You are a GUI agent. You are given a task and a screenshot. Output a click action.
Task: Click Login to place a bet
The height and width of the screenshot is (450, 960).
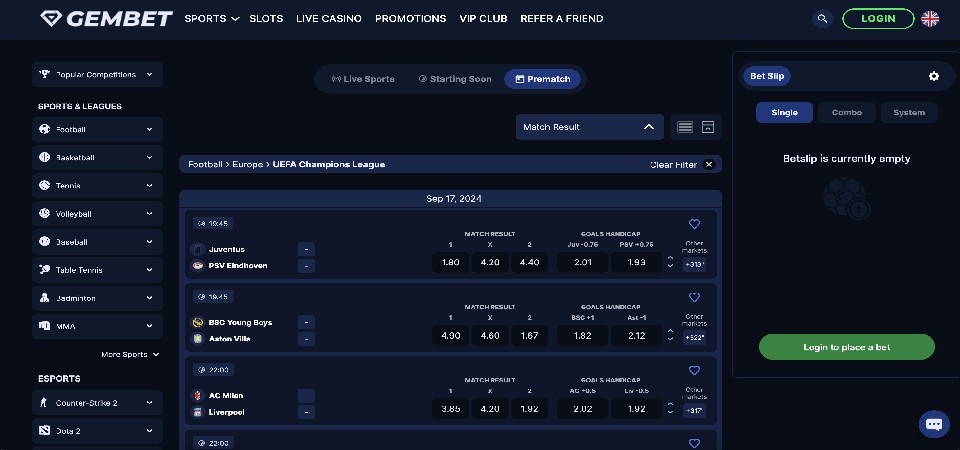[847, 347]
